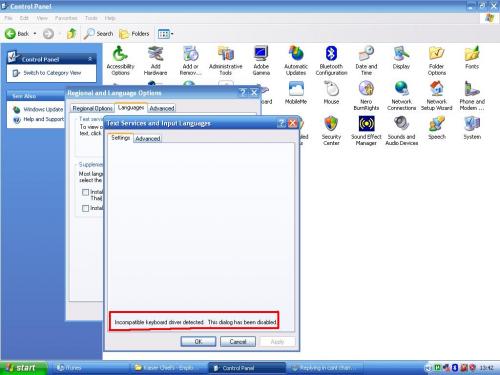Tick the first supplemental language install checkbox
The image size is (500, 375).
(x=85, y=192)
